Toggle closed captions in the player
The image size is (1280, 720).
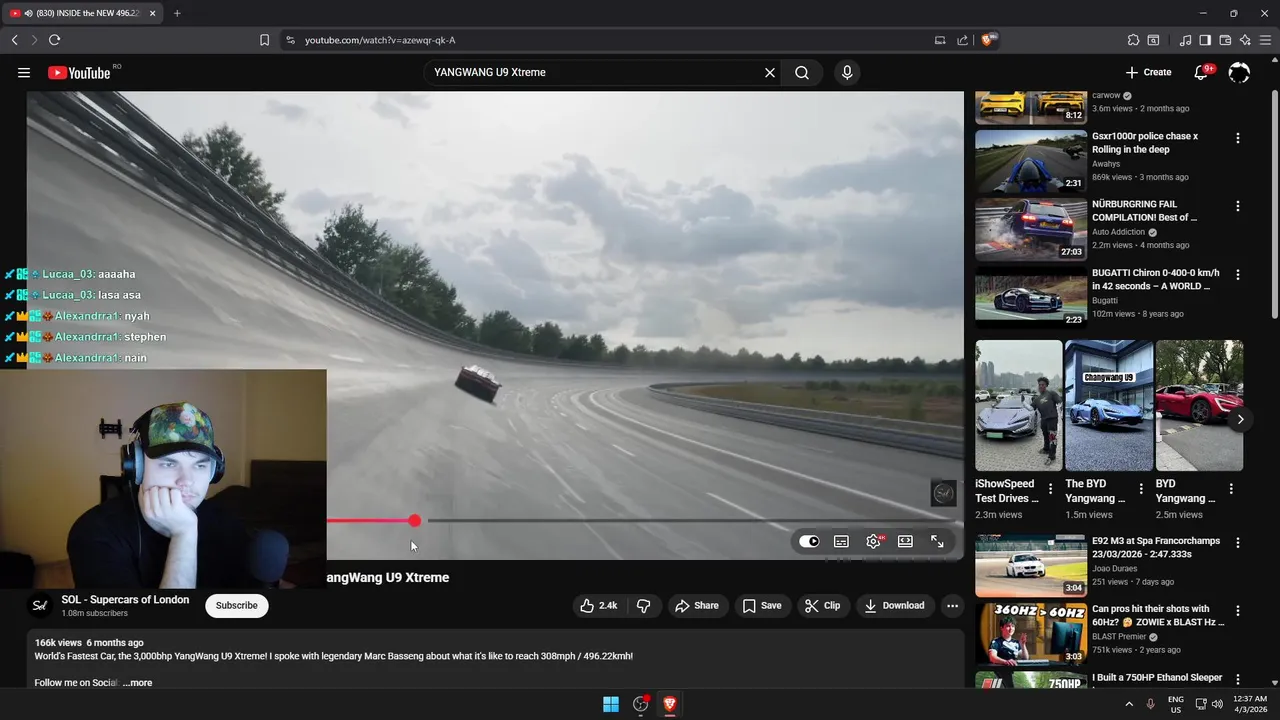[841, 541]
